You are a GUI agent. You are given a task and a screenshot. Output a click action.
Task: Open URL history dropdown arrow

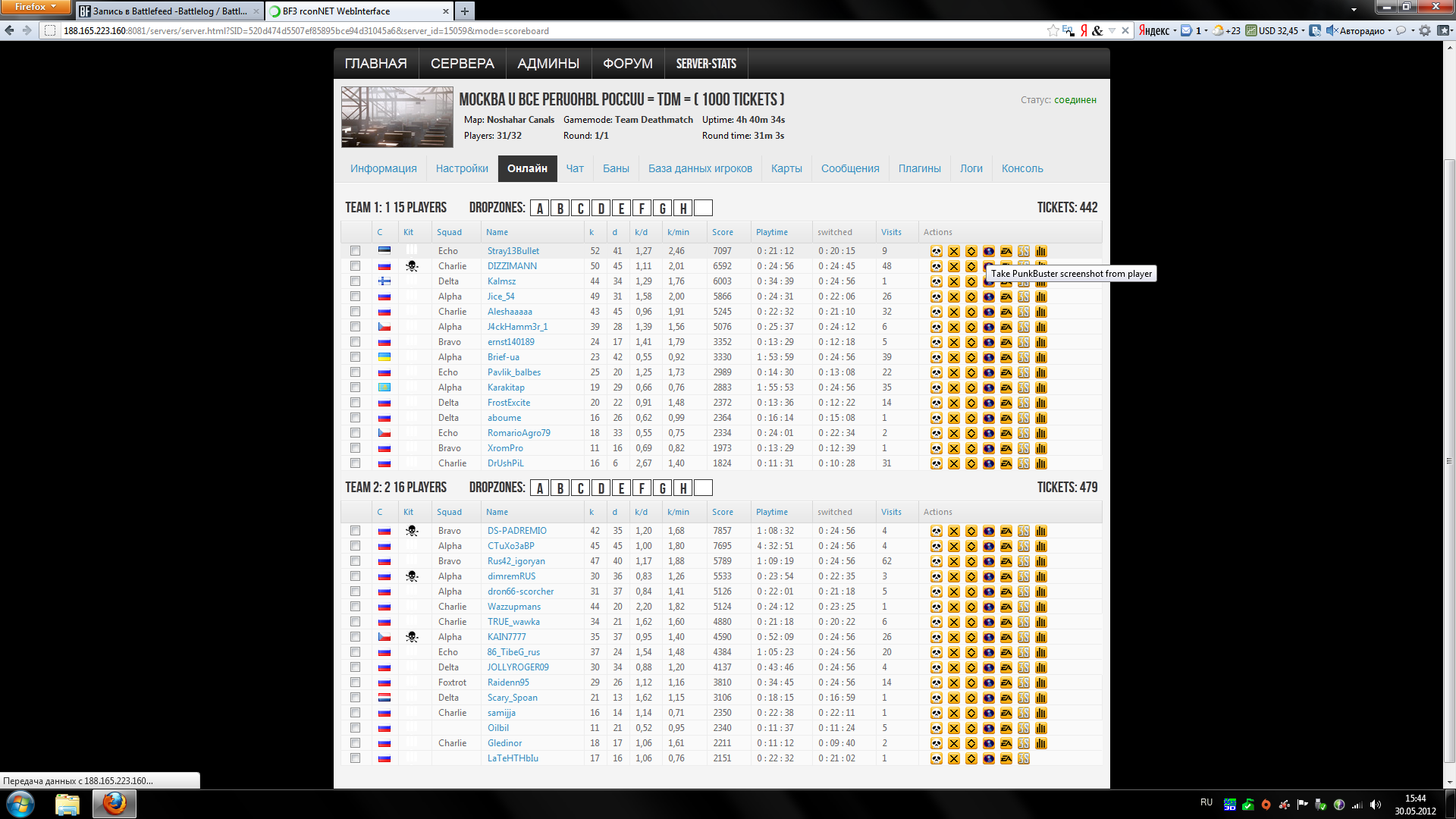tap(1112, 31)
